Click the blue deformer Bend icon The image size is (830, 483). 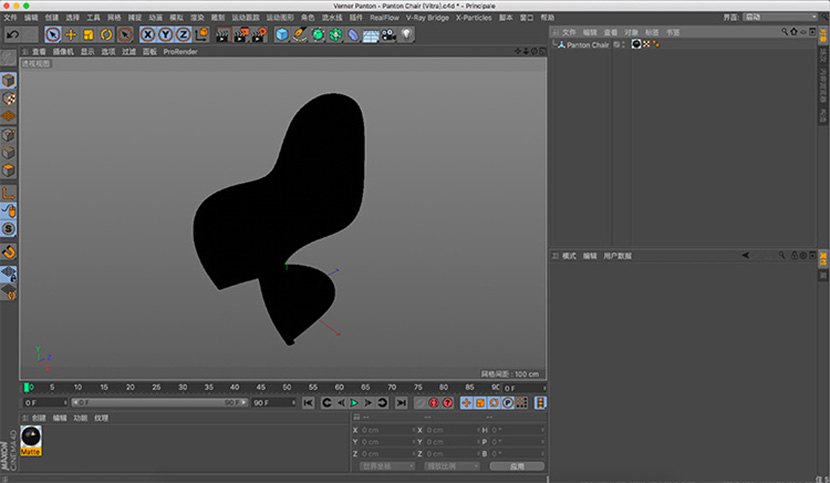(x=353, y=34)
